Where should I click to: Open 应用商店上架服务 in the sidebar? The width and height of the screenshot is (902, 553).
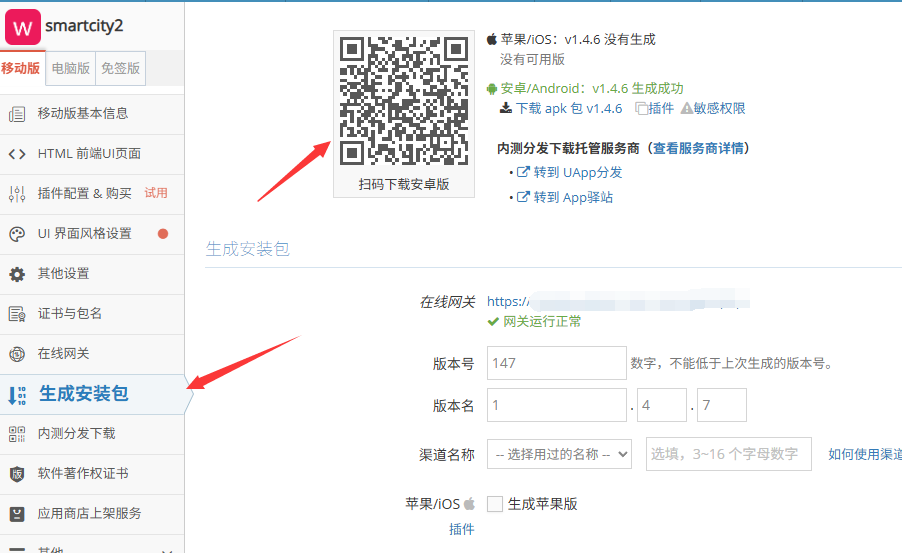[x=89, y=514]
